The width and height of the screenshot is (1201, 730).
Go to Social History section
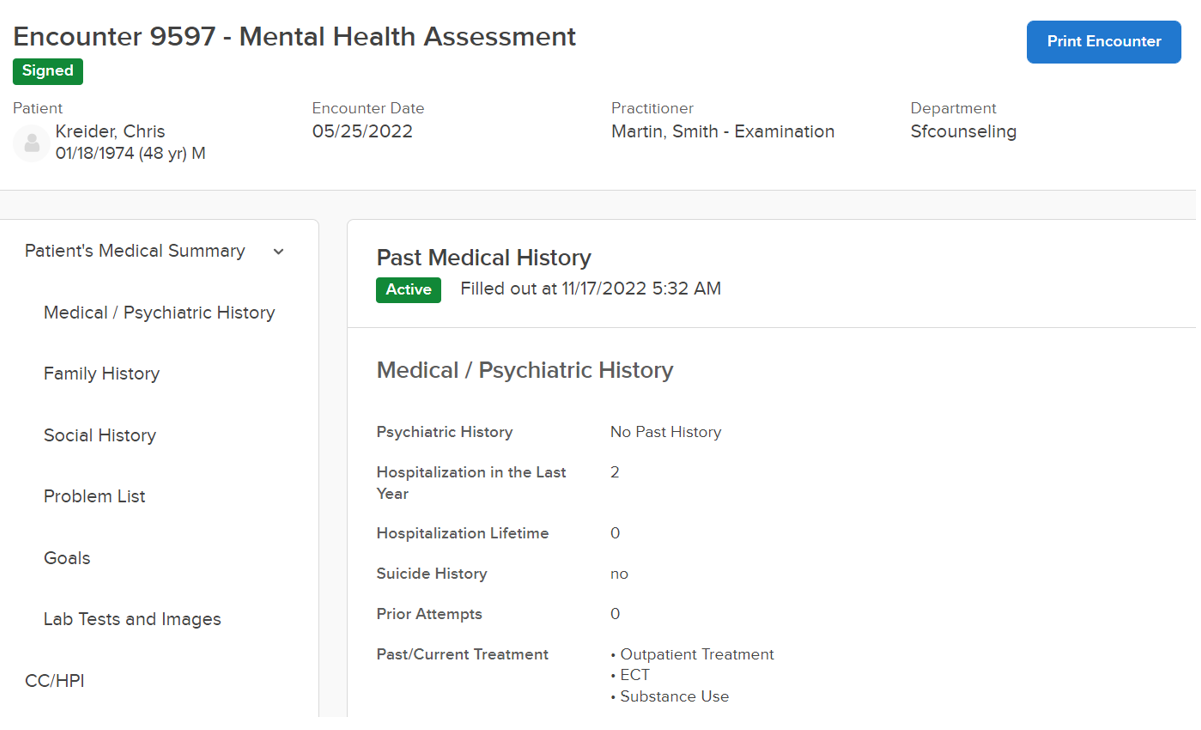(x=100, y=436)
